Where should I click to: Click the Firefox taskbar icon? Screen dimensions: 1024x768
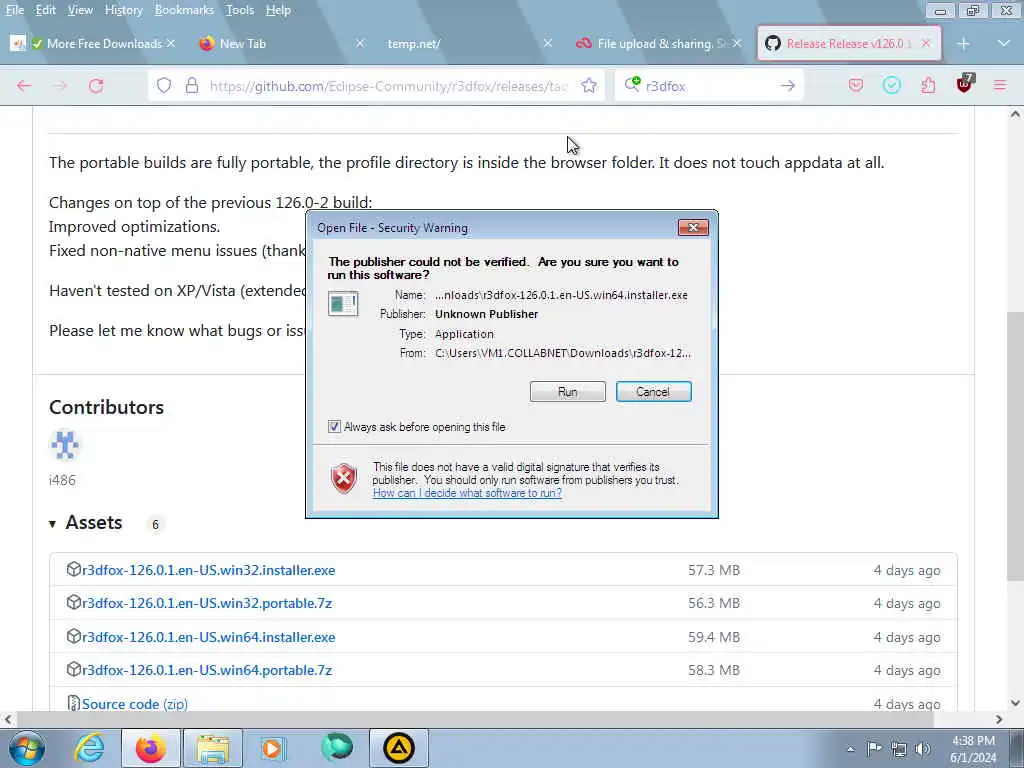coord(151,748)
